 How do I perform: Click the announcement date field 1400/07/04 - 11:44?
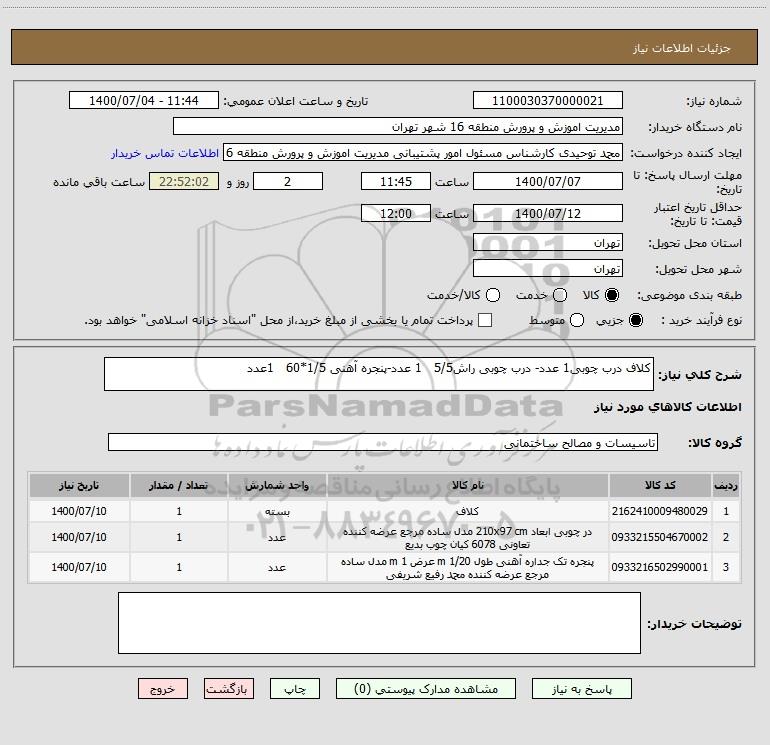tap(144, 101)
